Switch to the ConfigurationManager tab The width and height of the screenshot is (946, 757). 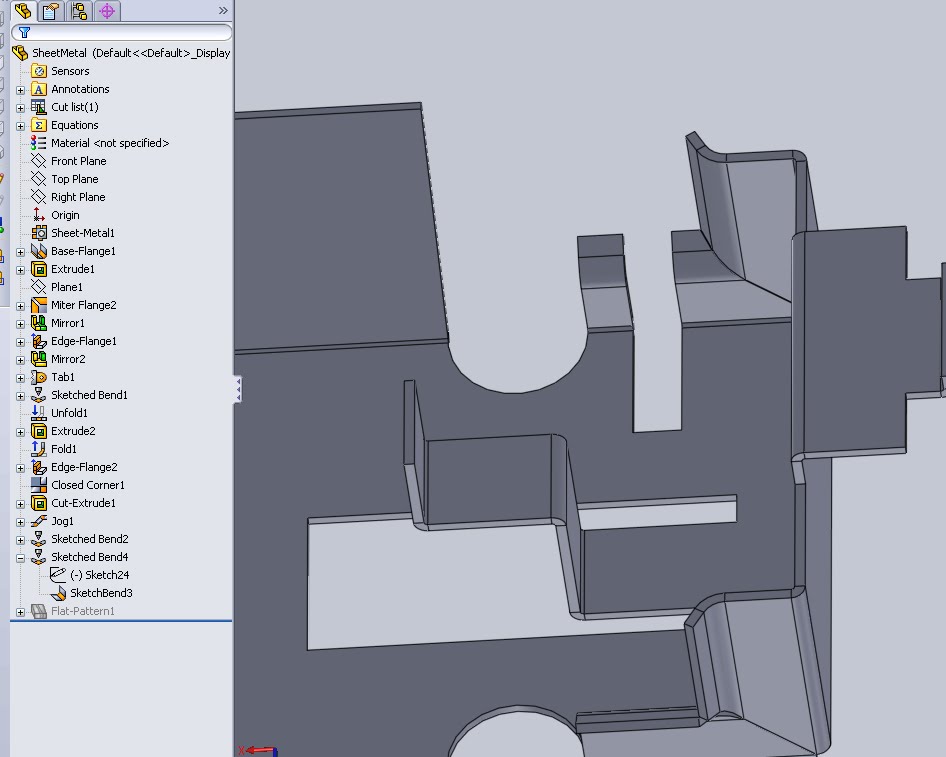[x=79, y=11]
